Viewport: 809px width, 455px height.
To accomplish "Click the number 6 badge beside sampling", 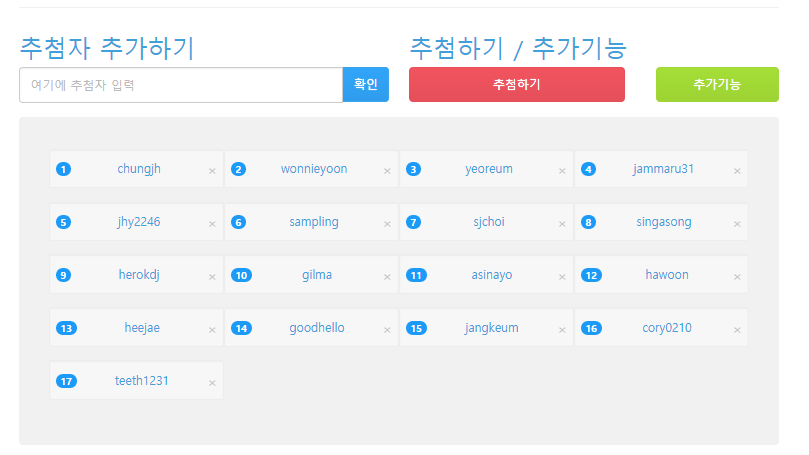I will 238,222.
